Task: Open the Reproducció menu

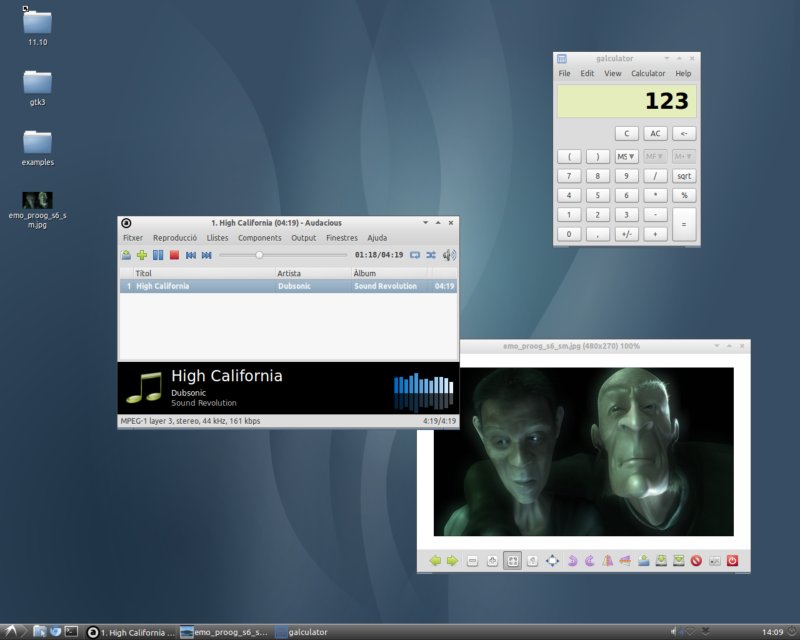Action: [x=175, y=238]
